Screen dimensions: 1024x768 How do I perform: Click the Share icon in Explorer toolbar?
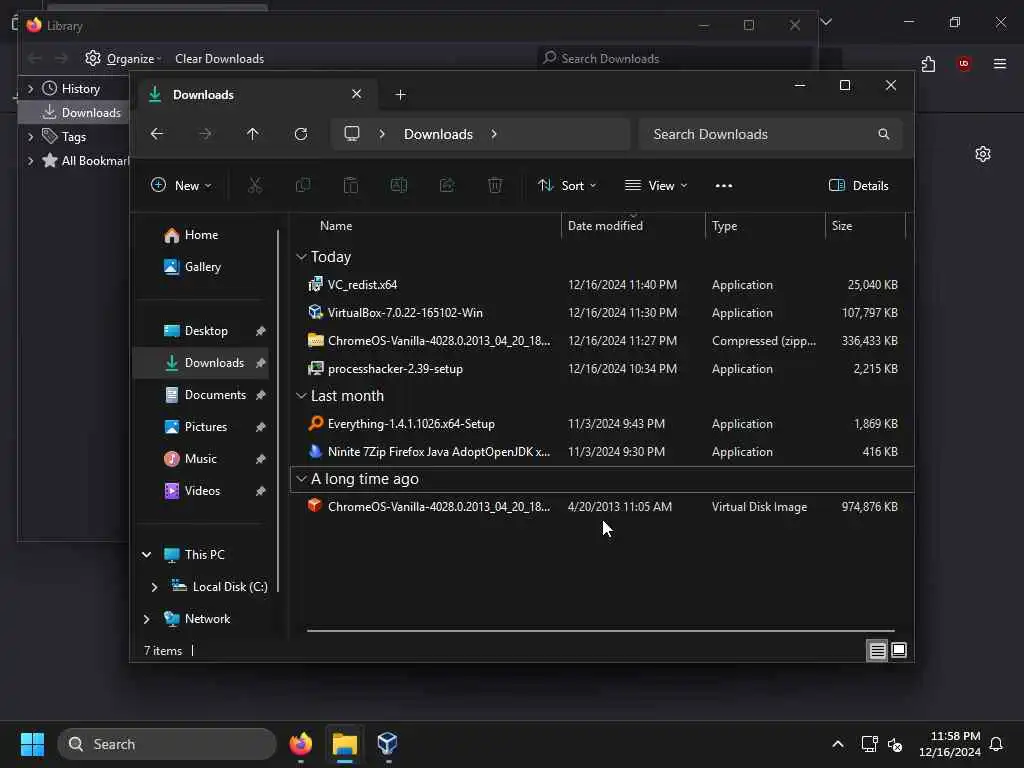coord(447,185)
